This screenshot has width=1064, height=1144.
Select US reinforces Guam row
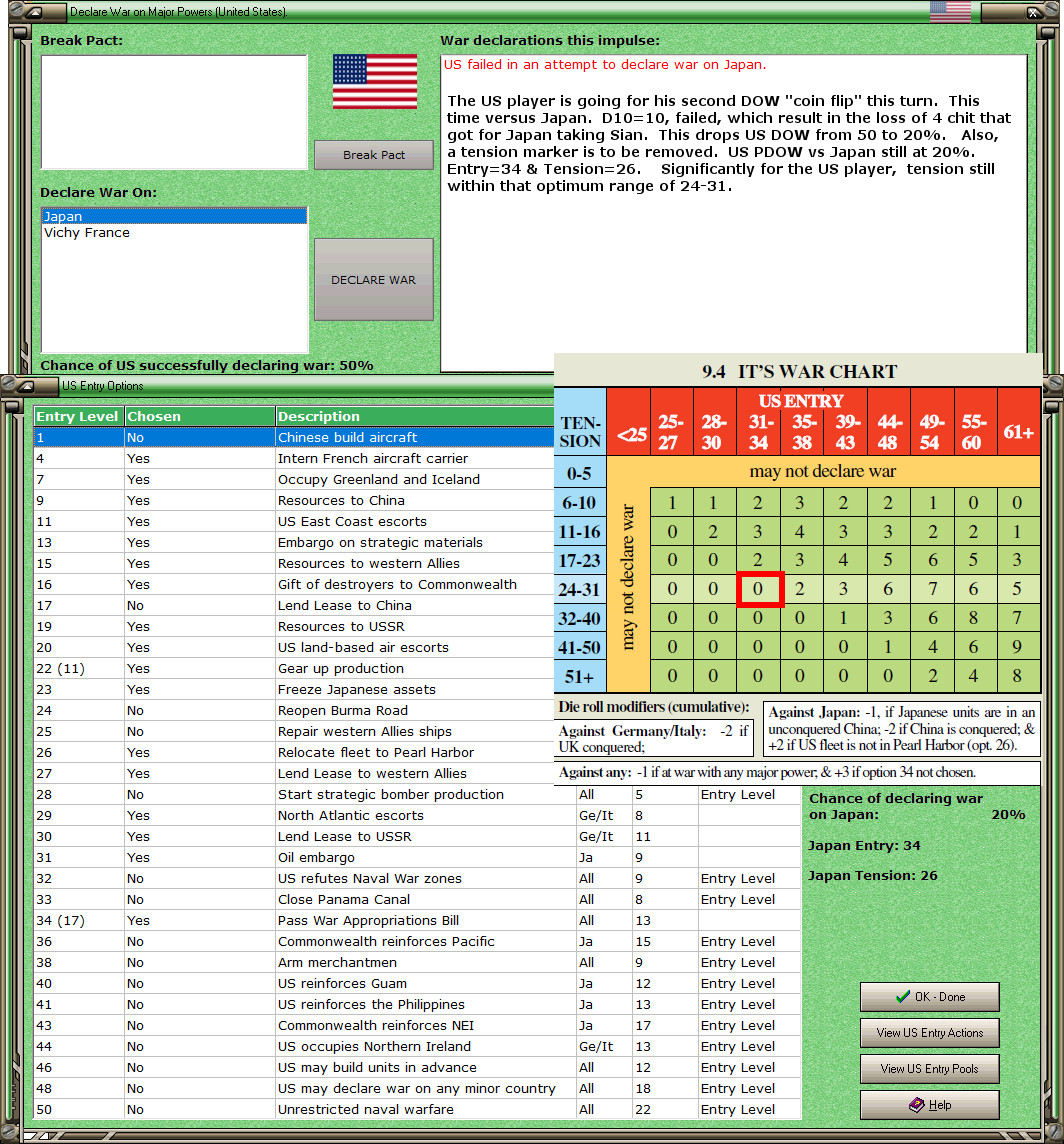click(417, 983)
